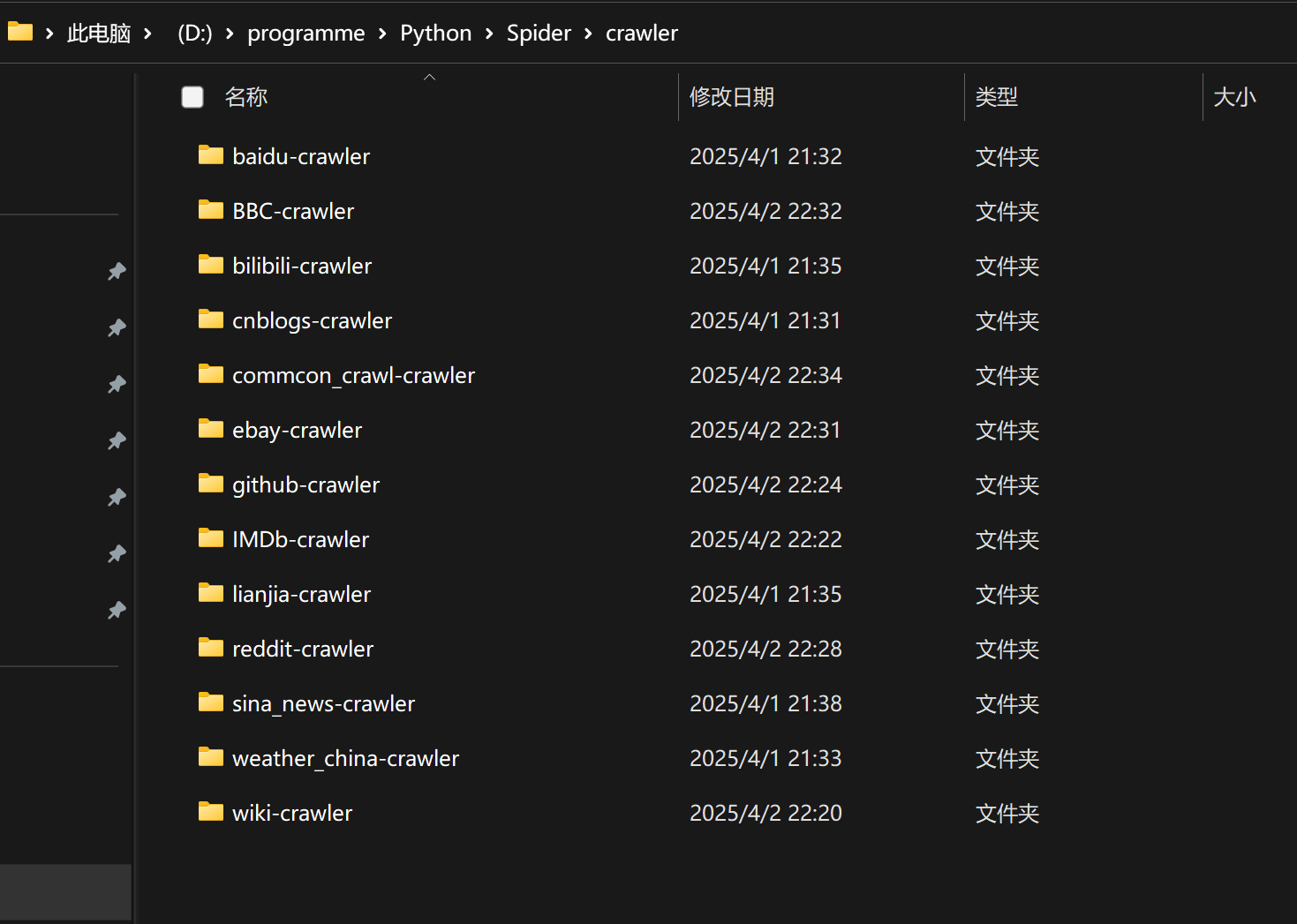Click the date 2025/4/1 21:38
Screen dimensions: 1297x924
click(765, 703)
